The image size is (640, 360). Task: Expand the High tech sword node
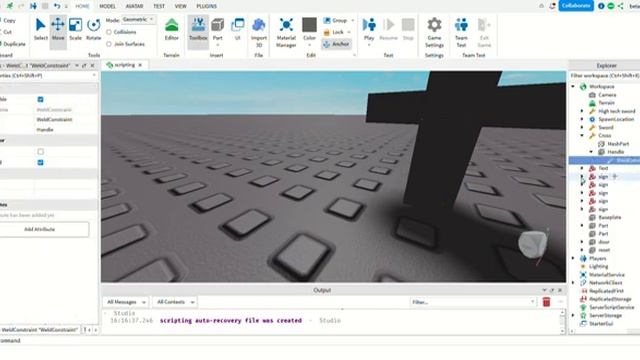pos(582,111)
